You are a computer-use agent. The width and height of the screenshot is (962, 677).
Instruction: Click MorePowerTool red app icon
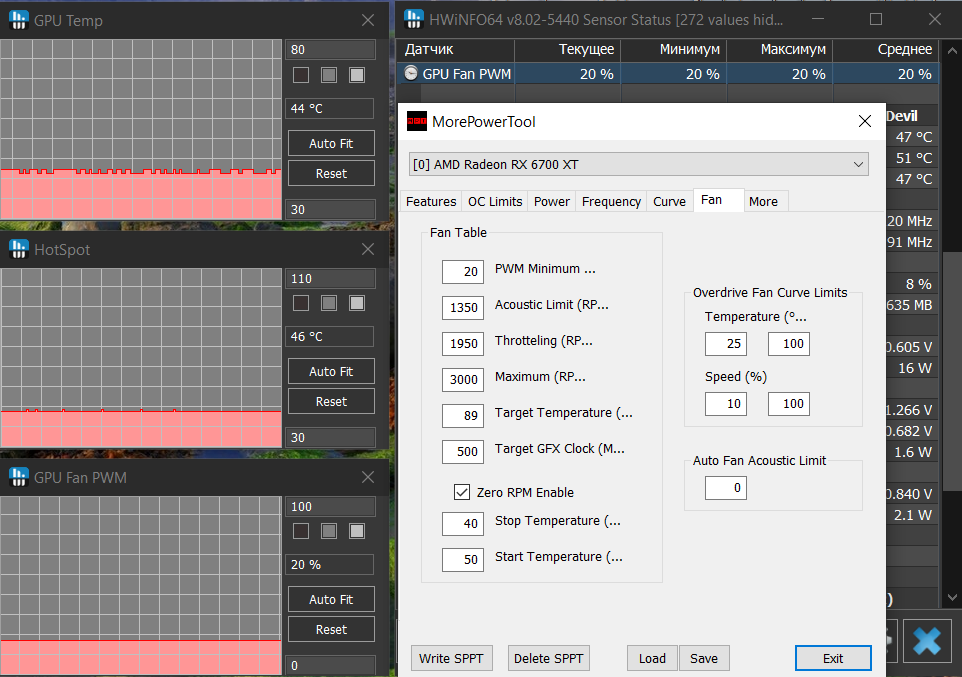tap(417, 121)
